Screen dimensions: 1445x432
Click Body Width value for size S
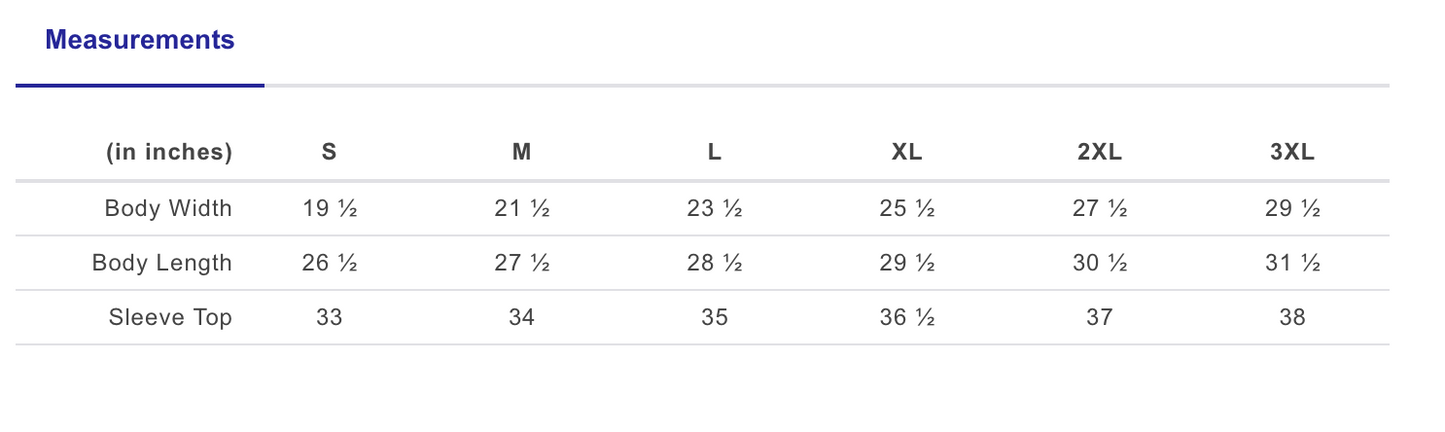[330, 209]
